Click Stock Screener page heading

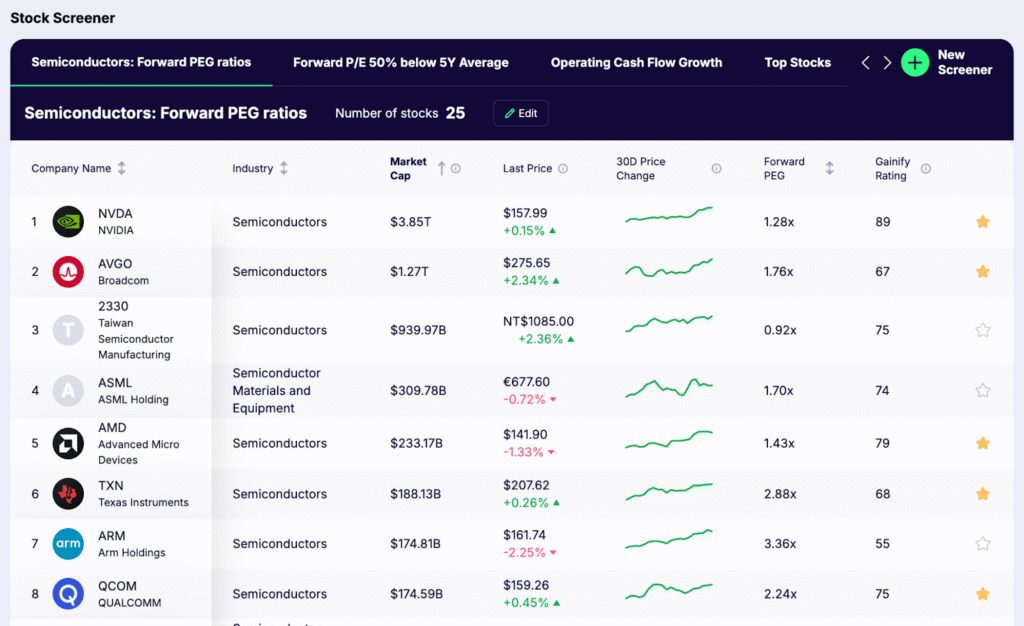[63, 18]
